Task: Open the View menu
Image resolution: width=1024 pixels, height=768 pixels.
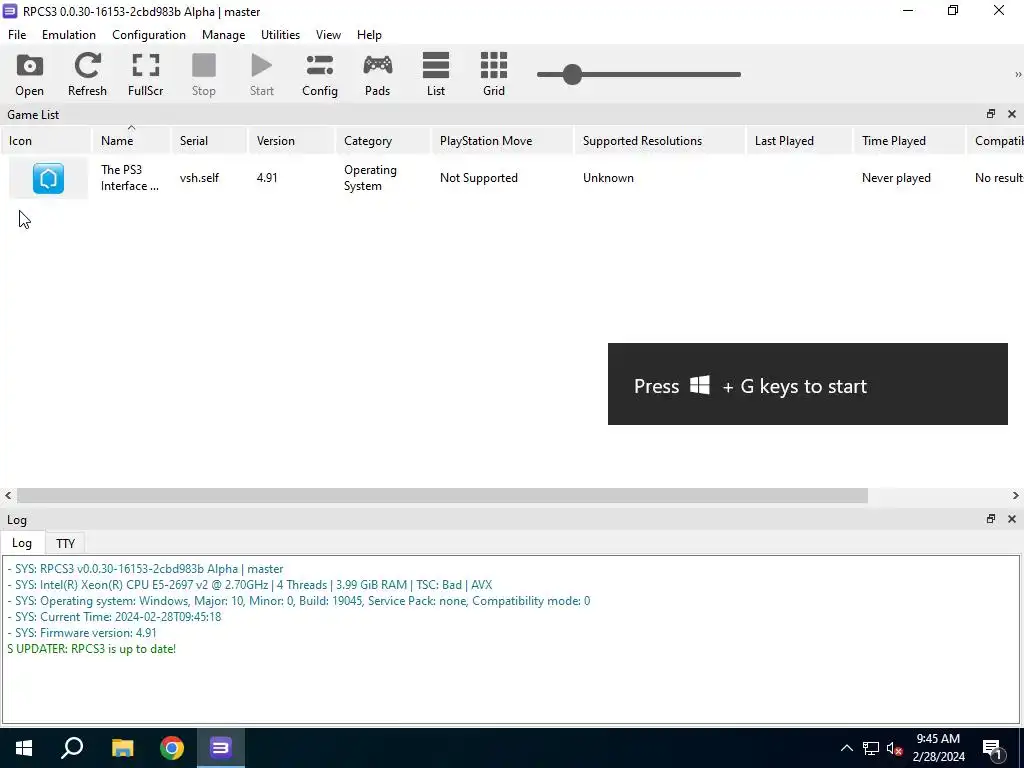Action: coord(328,35)
